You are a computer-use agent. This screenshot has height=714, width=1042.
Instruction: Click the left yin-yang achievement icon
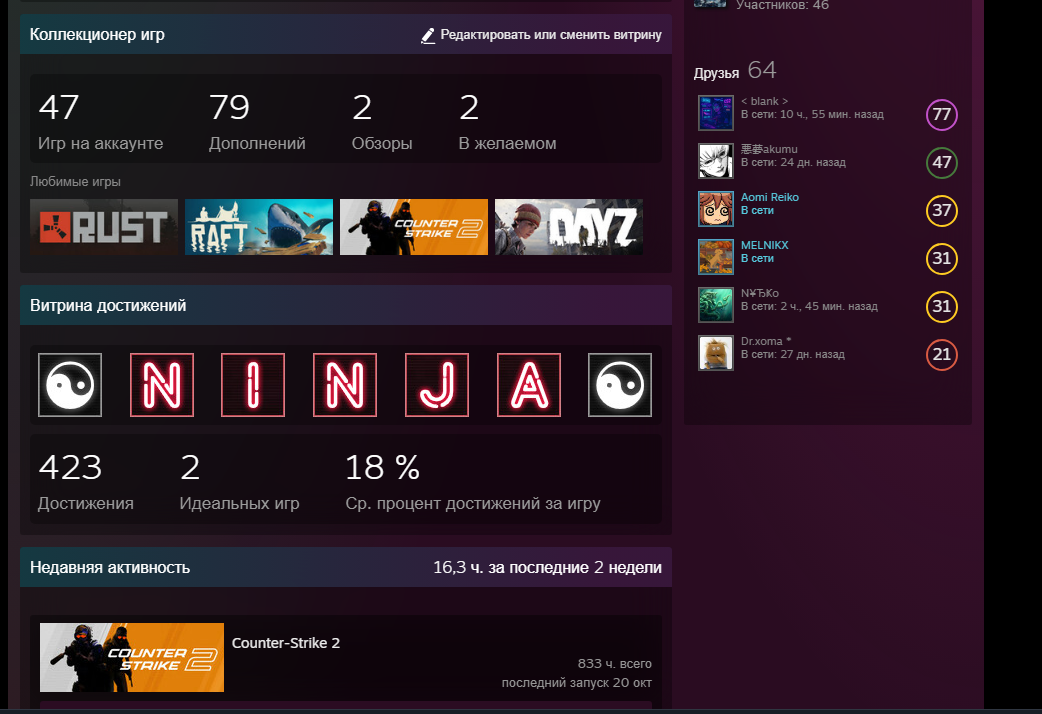coord(70,385)
